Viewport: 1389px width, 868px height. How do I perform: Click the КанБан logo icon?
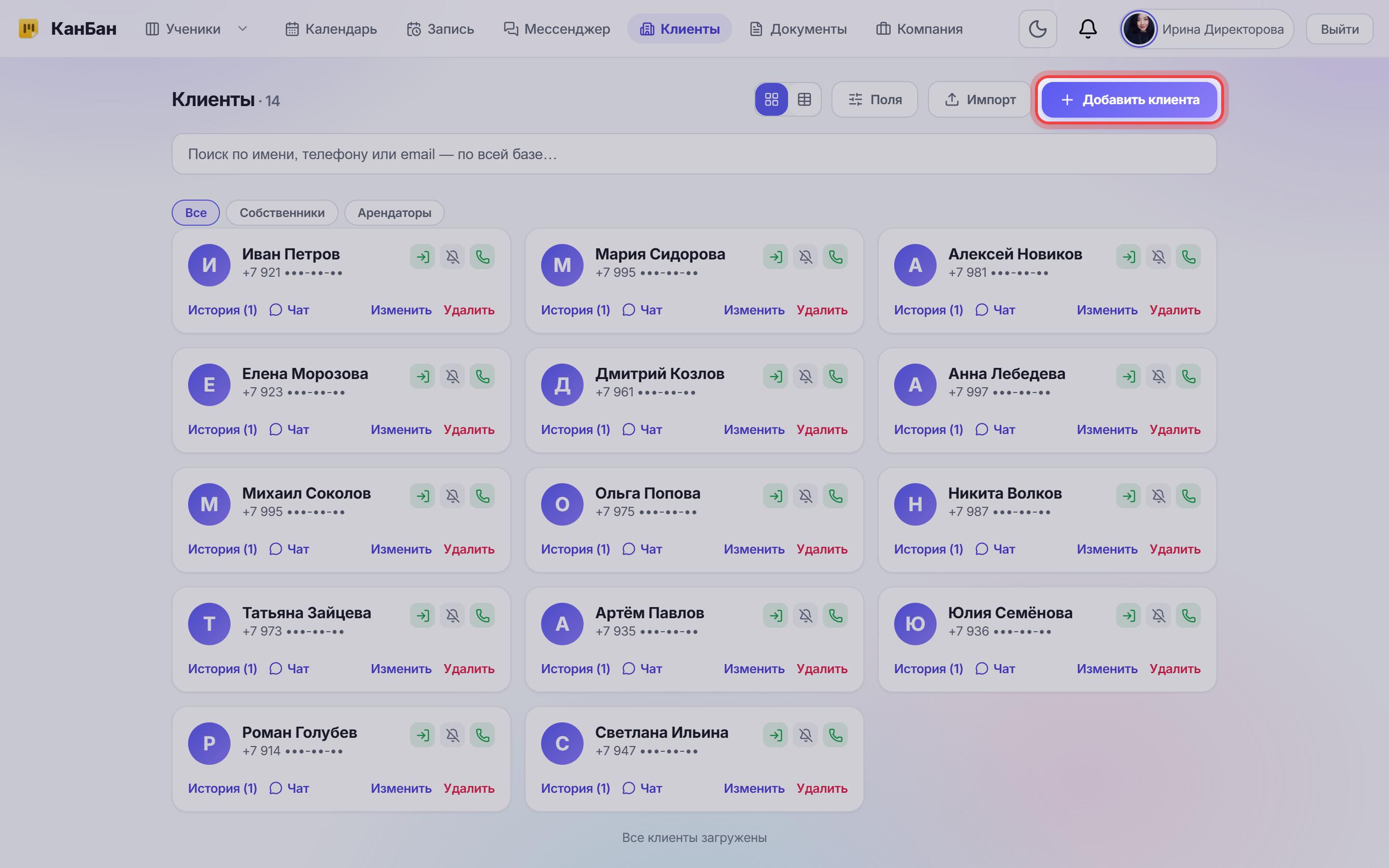coord(28,29)
